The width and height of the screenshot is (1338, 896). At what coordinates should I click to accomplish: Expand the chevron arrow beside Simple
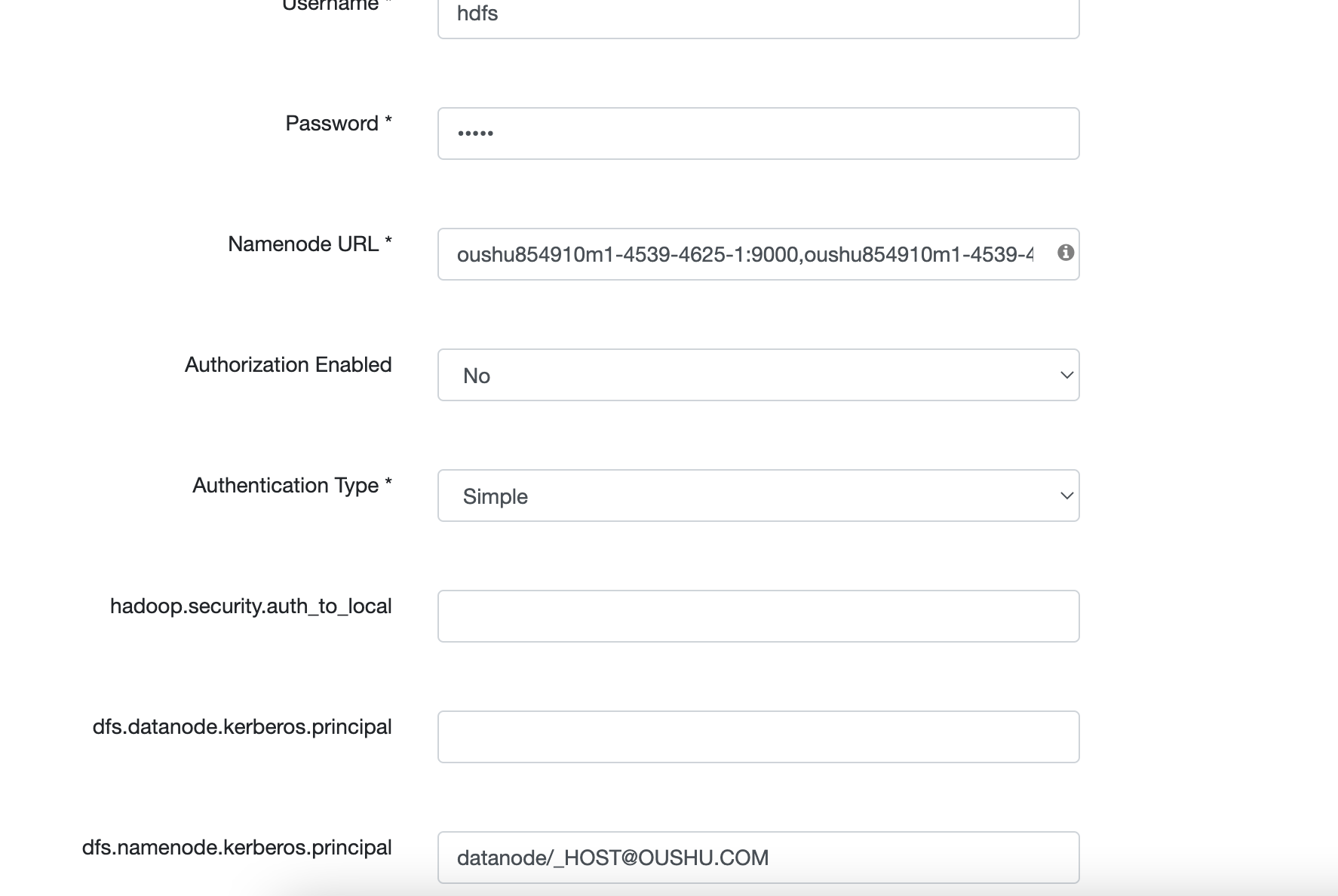[1066, 496]
